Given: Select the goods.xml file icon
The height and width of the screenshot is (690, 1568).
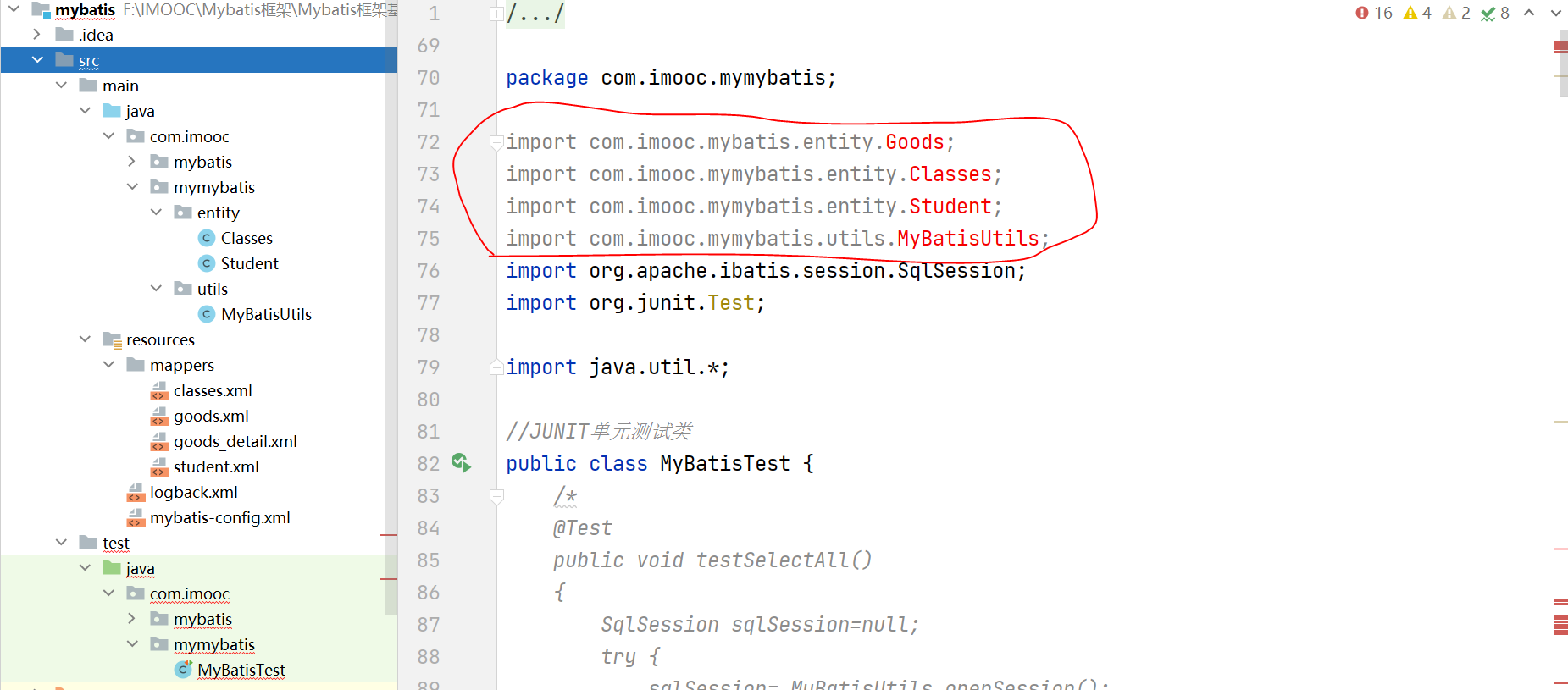Looking at the screenshot, I should coord(159,417).
